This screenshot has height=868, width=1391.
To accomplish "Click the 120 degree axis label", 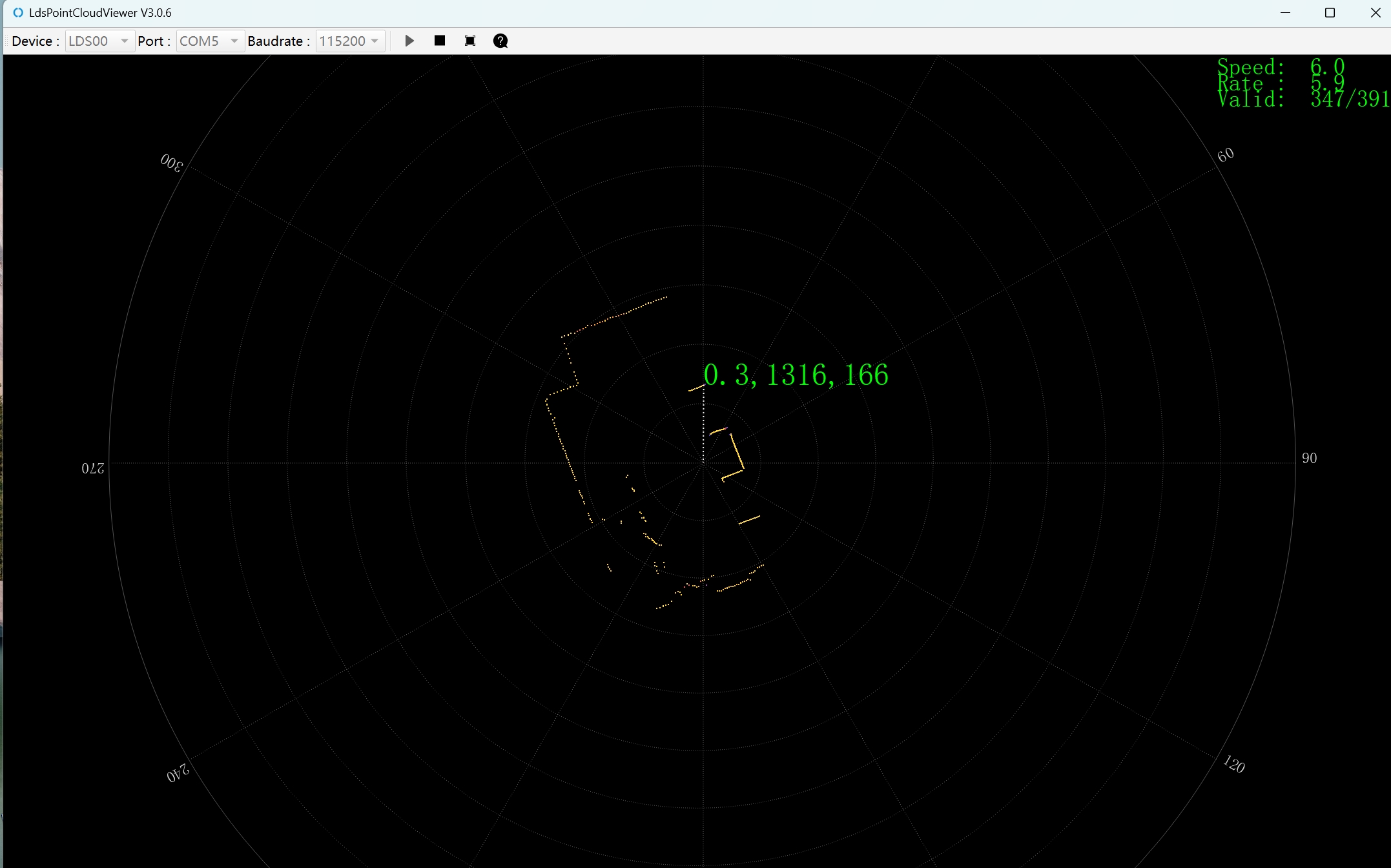I will (1234, 764).
